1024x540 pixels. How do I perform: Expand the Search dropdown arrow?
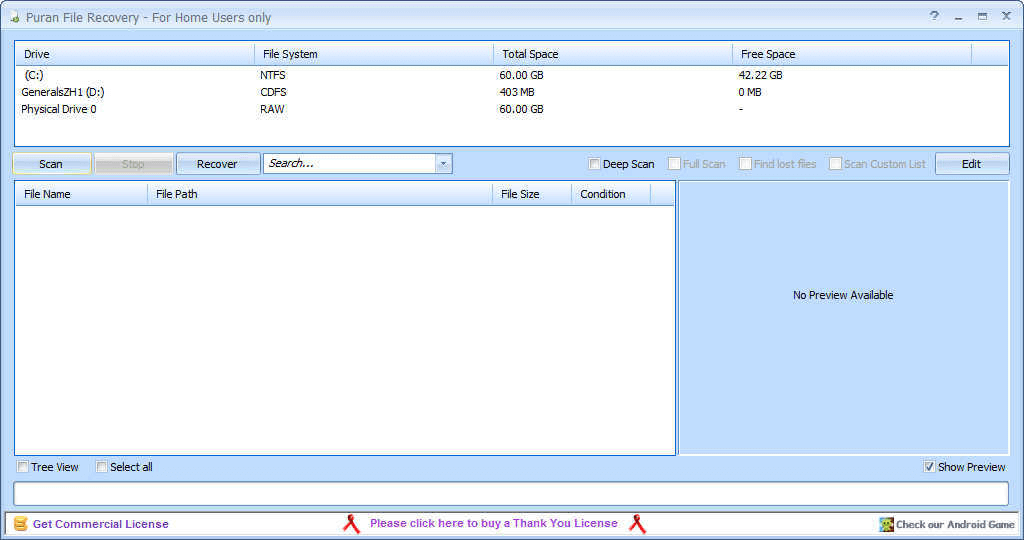pos(444,164)
